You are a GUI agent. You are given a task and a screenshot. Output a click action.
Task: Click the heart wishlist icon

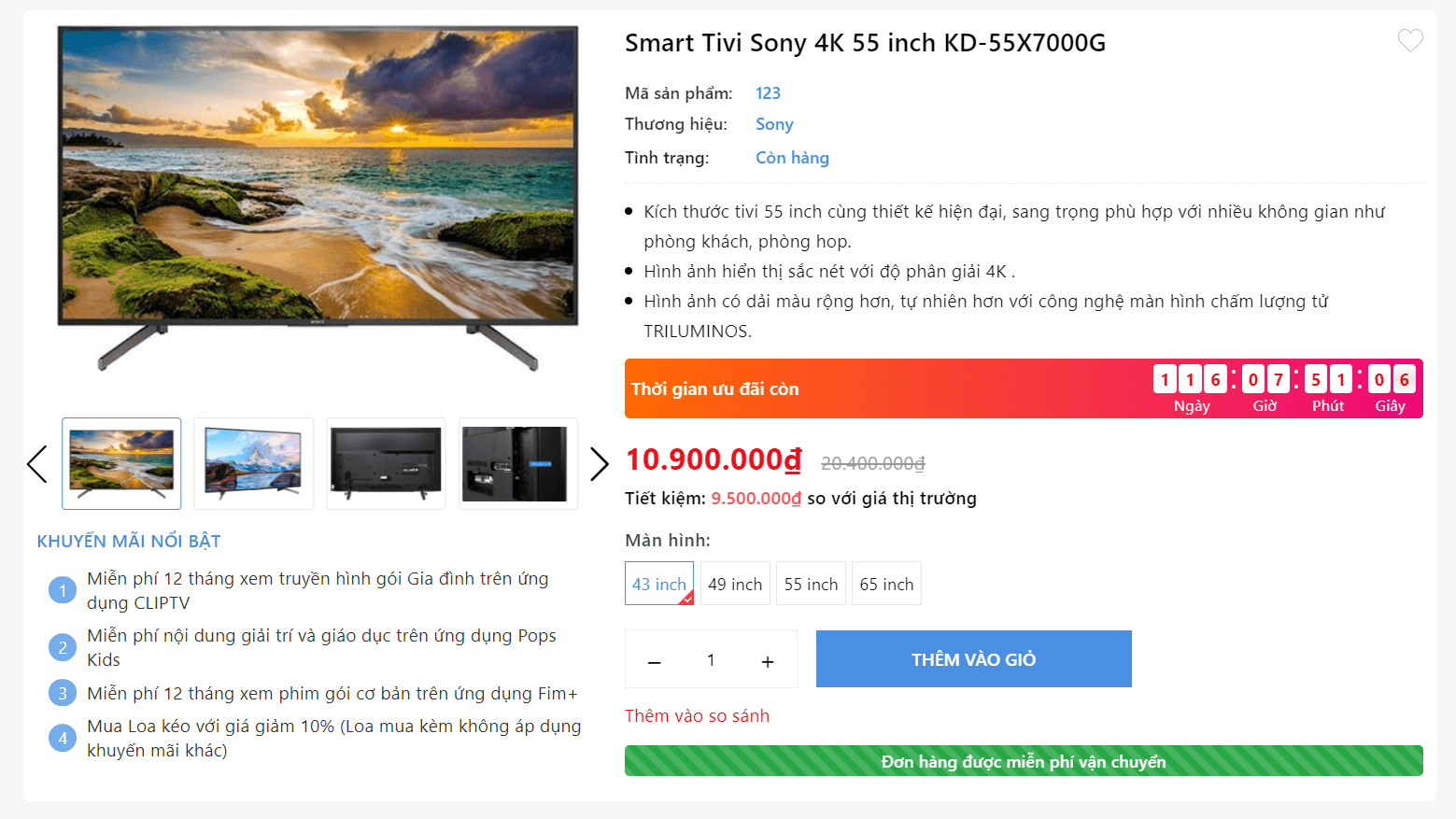tap(1410, 40)
